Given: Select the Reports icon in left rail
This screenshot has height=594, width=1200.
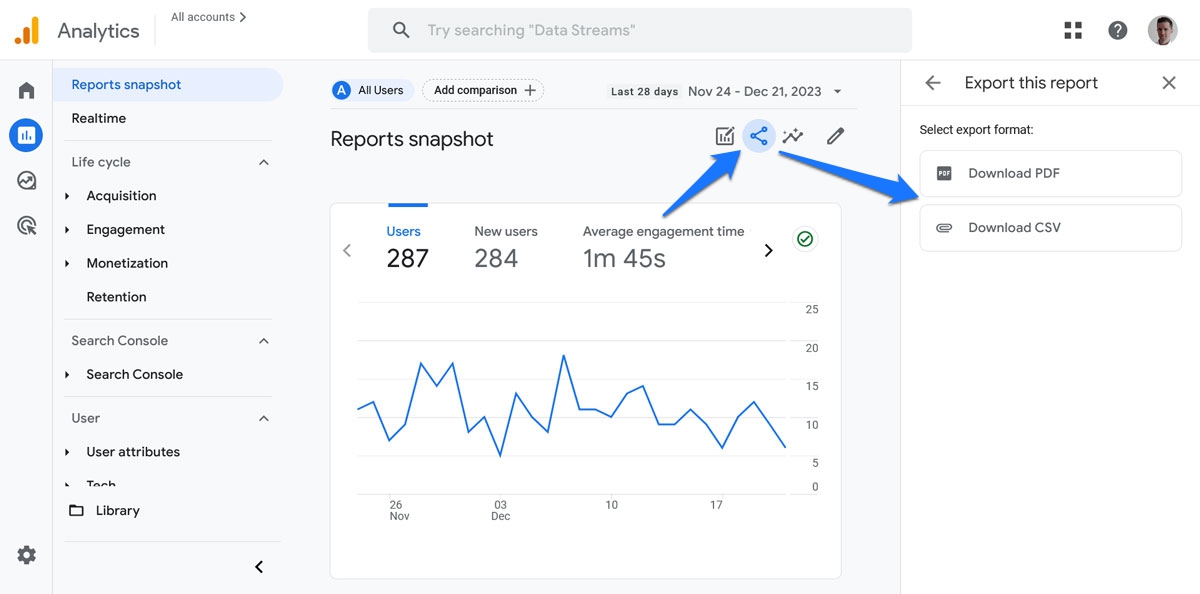Looking at the screenshot, I should [26, 135].
